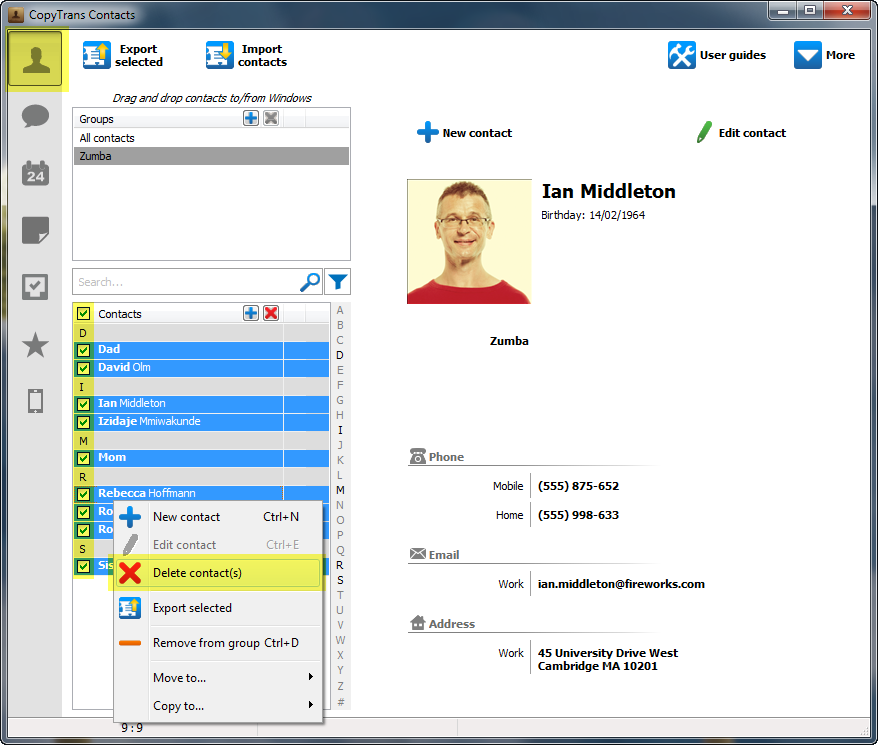This screenshot has height=745, width=878.
Task: Uncheck the Rebecca Hoffmann checkbox
Action: pos(83,494)
